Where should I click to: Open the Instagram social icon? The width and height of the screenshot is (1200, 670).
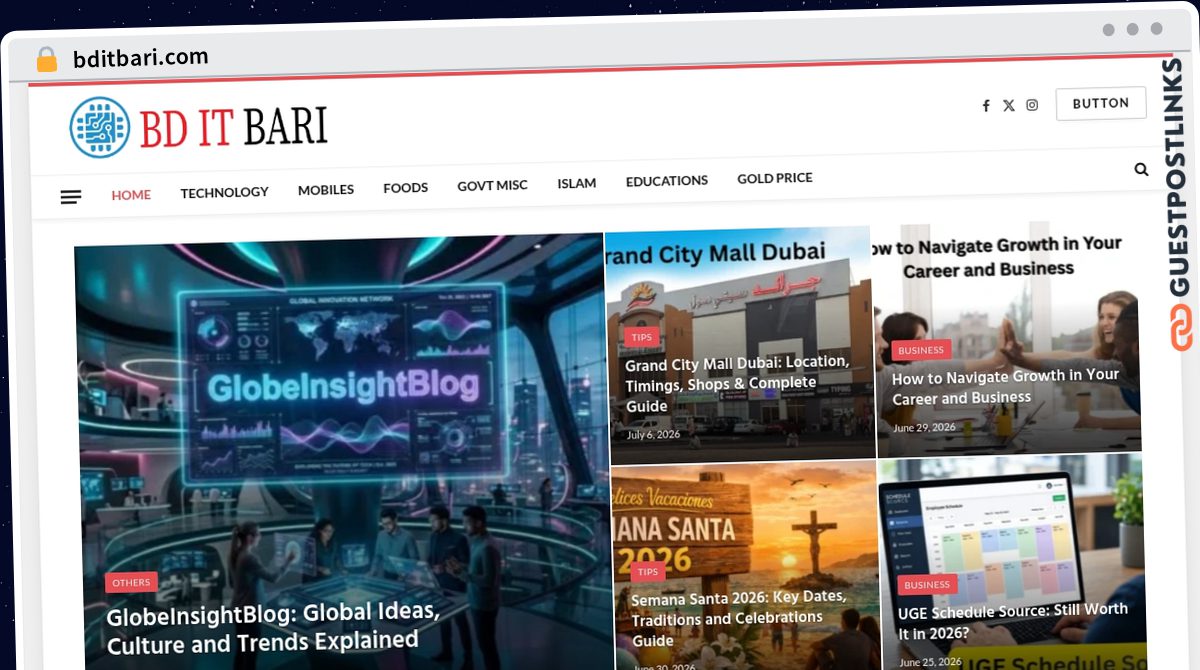[1032, 104]
